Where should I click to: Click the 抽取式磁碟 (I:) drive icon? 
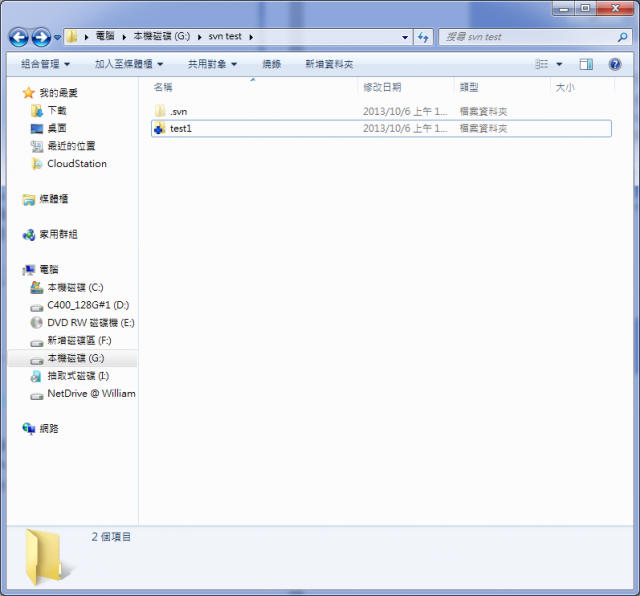tap(36, 376)
